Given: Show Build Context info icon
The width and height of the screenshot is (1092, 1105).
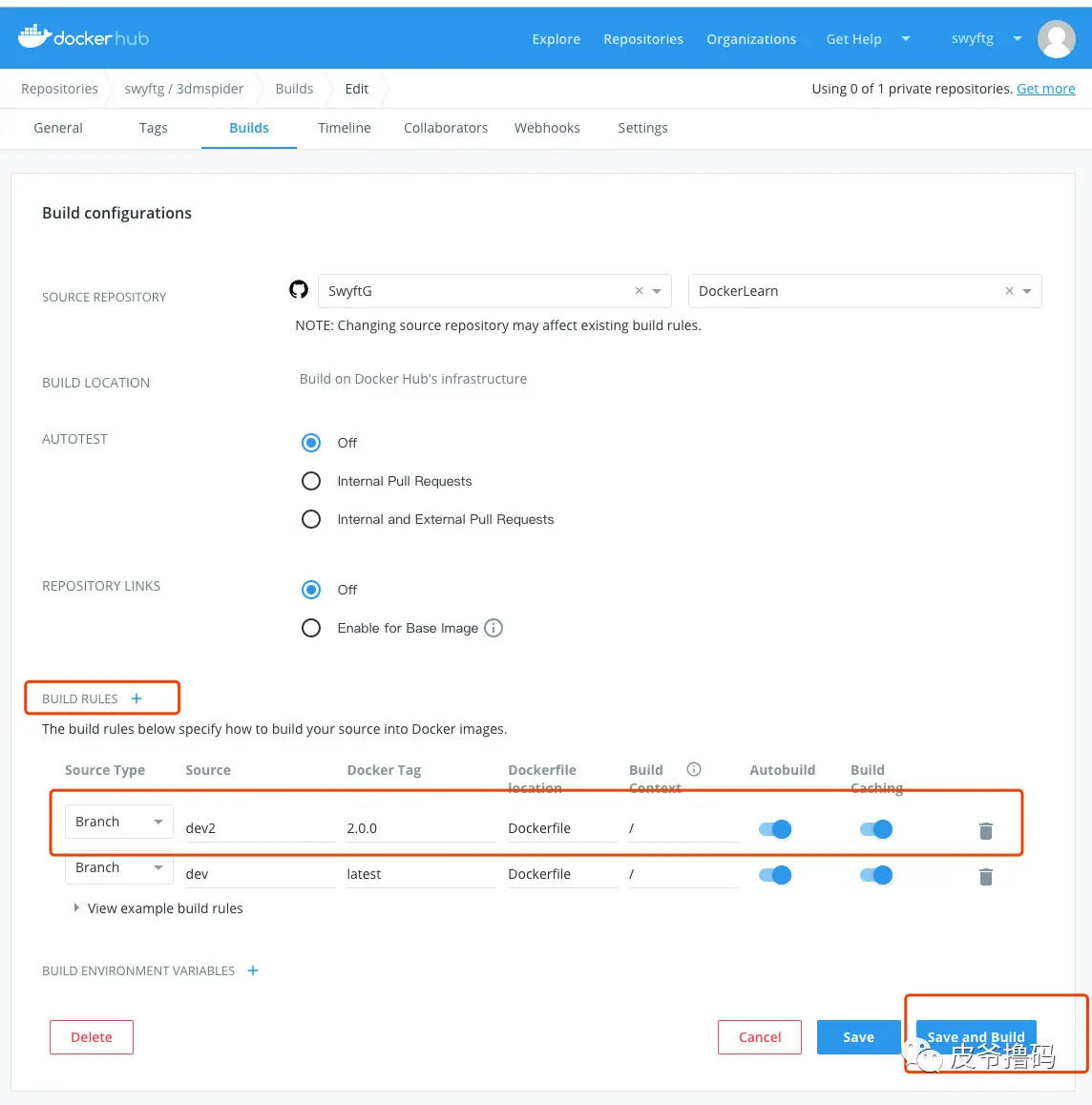Looking at the screenshot, I should pos(694,769).
